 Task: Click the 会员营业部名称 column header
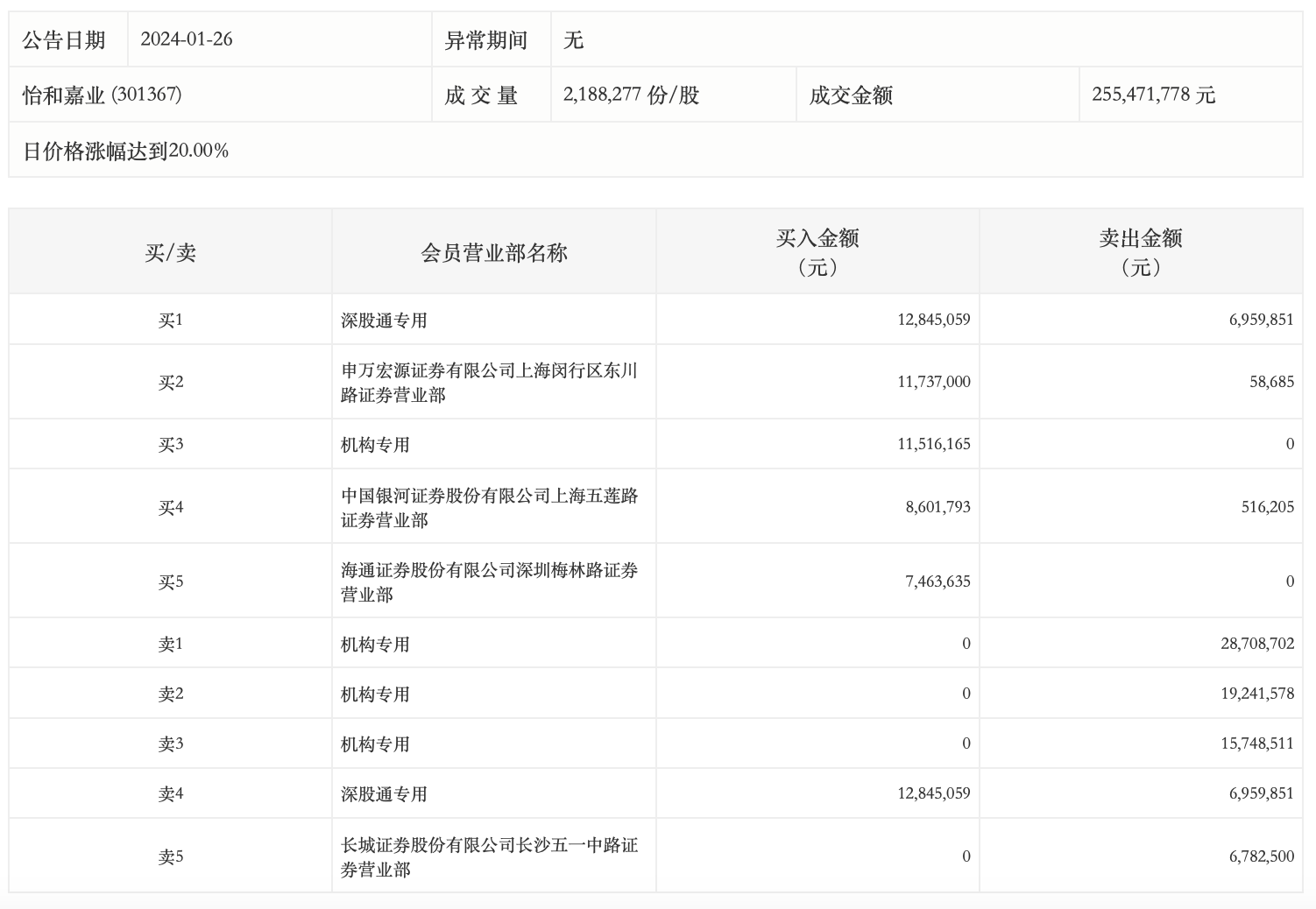[x=494, y=252]
